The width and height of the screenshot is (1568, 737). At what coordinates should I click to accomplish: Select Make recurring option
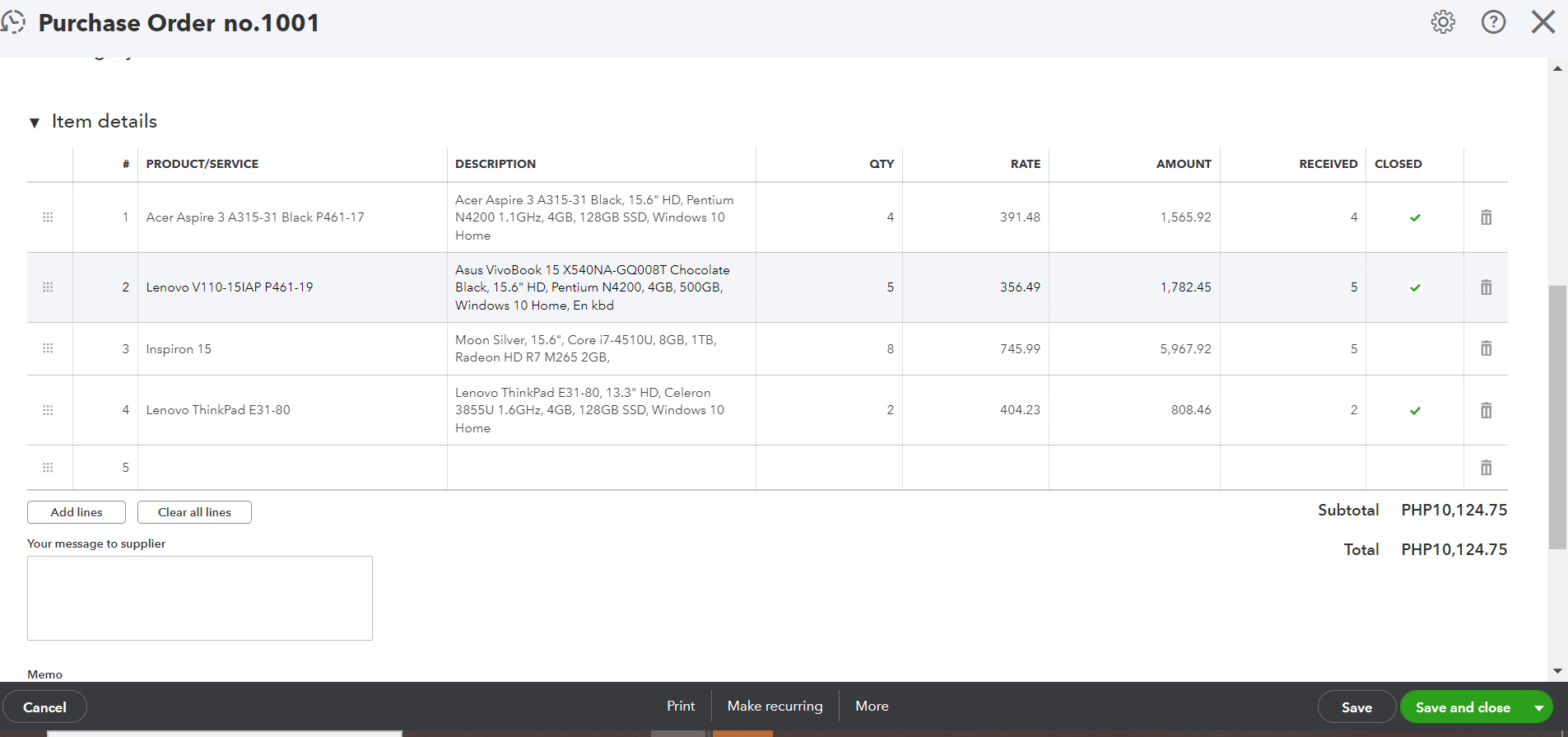[x=775, y=707]
